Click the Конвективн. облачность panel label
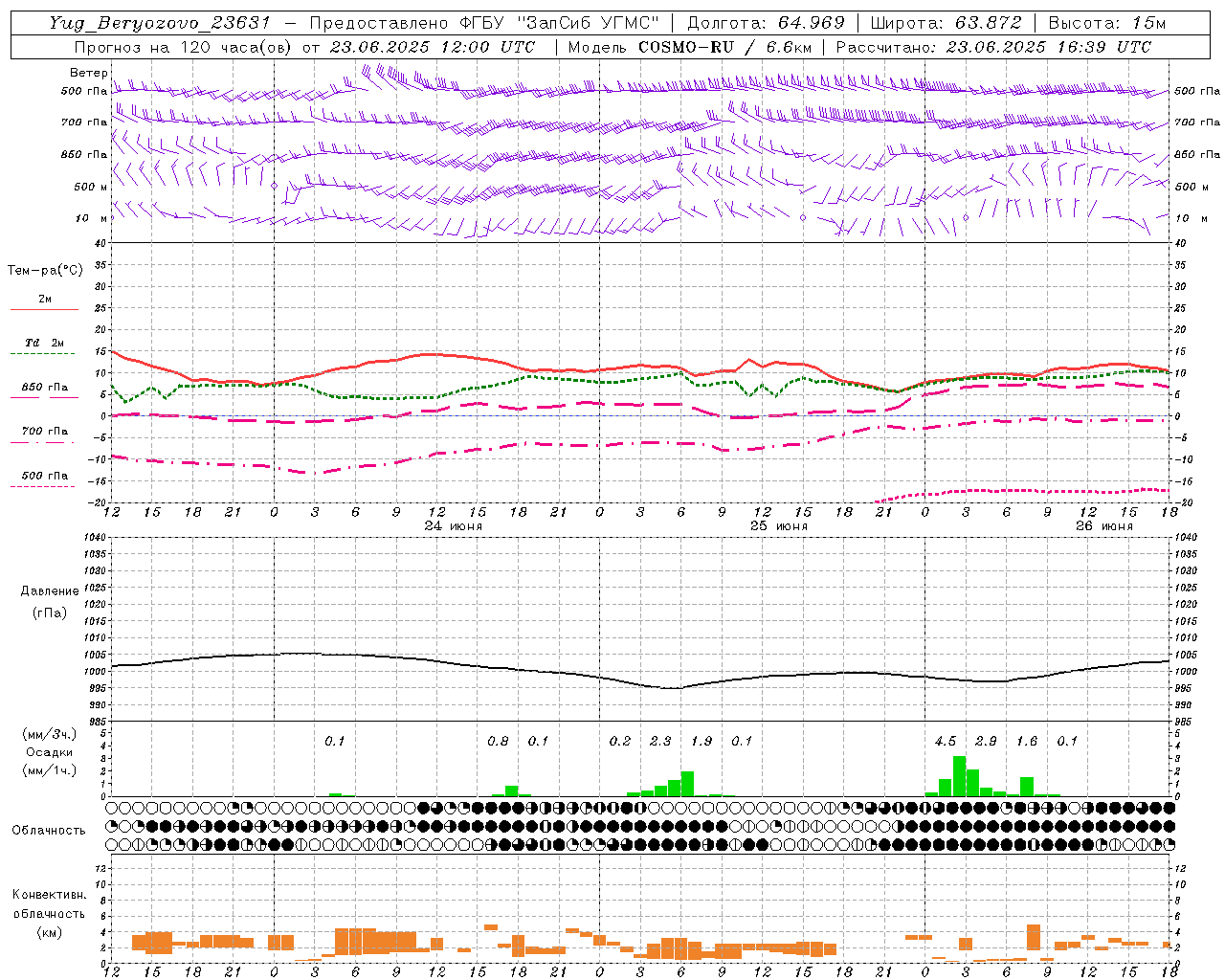Image resolution: width=1225 pixels, height=980 pixels. pyautogui.click(x=49, y=904)
